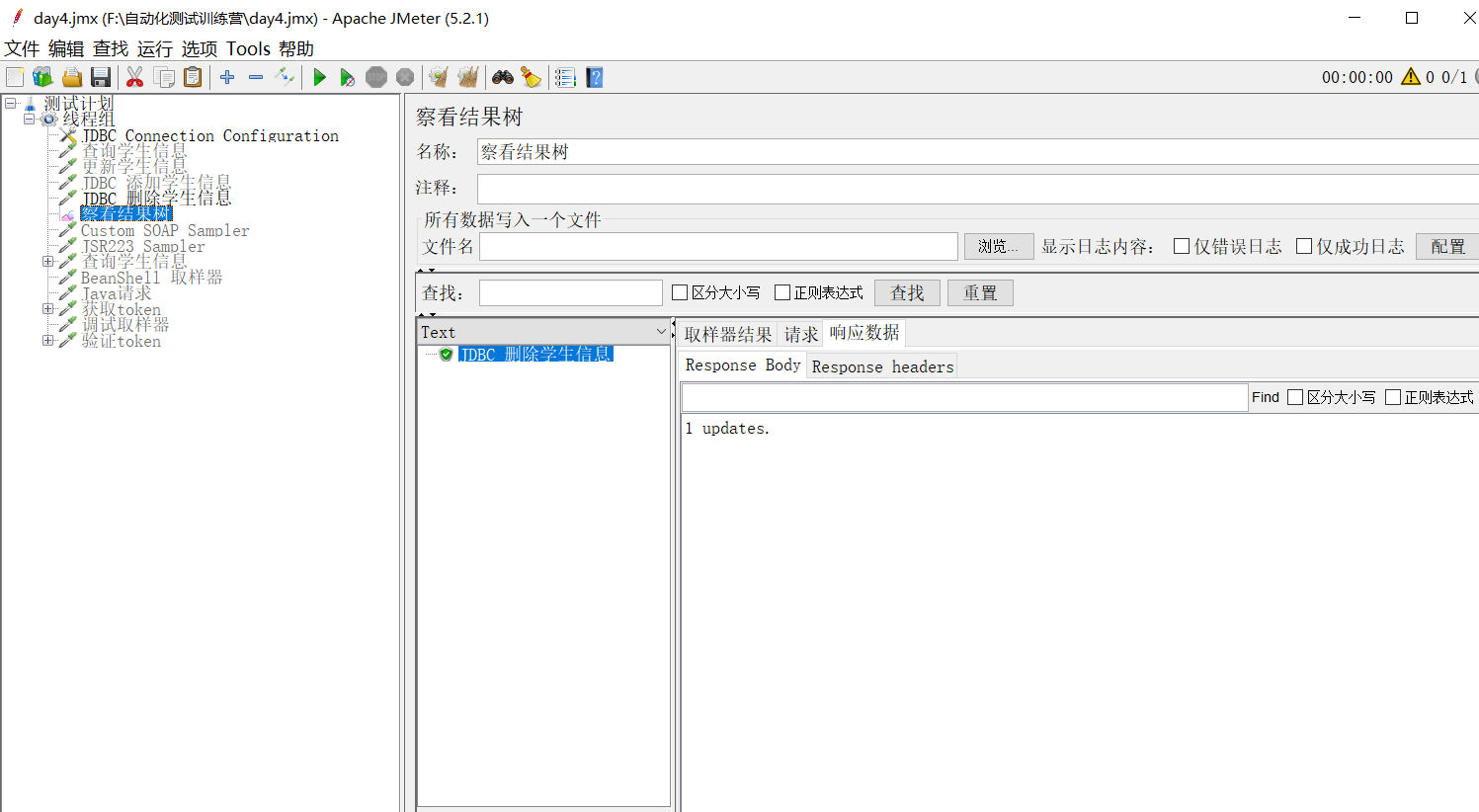Select the Response Body tab
The height and width of the screenshot is (812, 1479).
point(743,365)
